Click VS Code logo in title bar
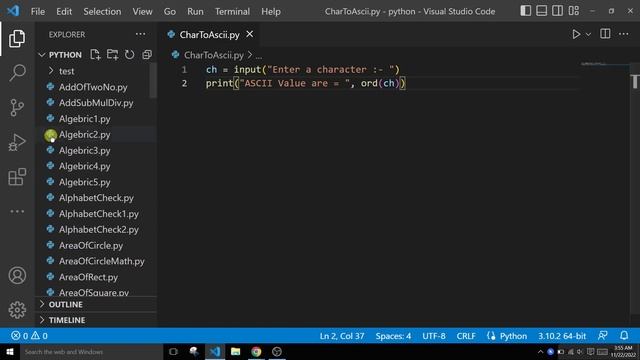The width and height of the screenshot is (640, 360). click(13, 11)
